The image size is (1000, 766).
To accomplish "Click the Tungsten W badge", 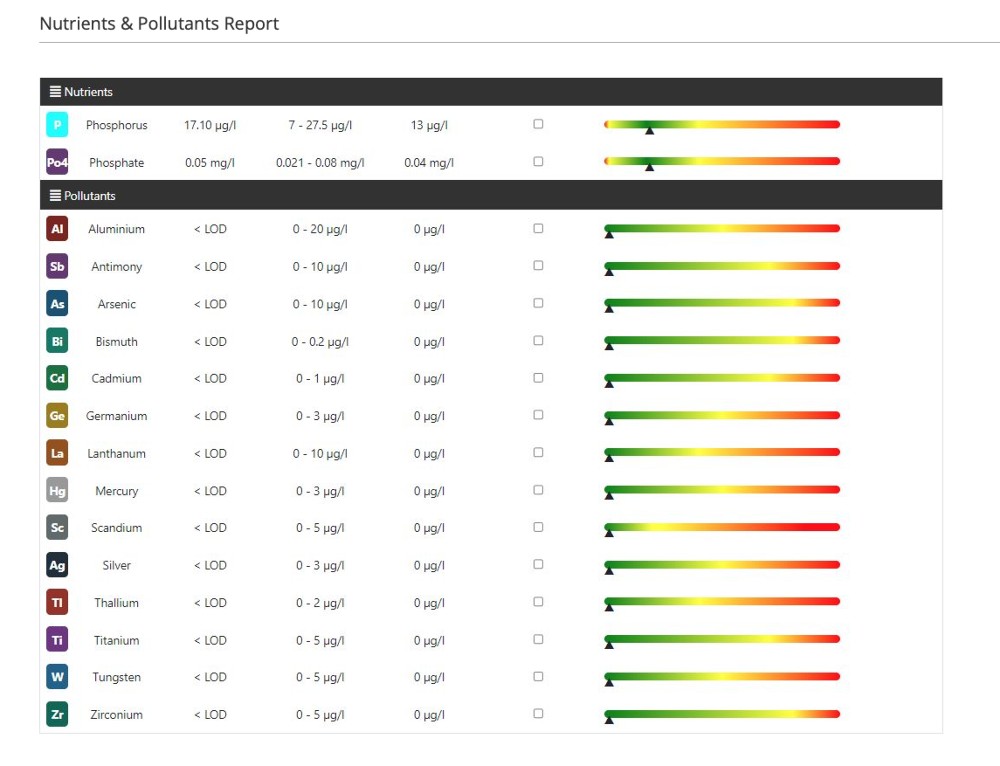I will pos(57,677).
